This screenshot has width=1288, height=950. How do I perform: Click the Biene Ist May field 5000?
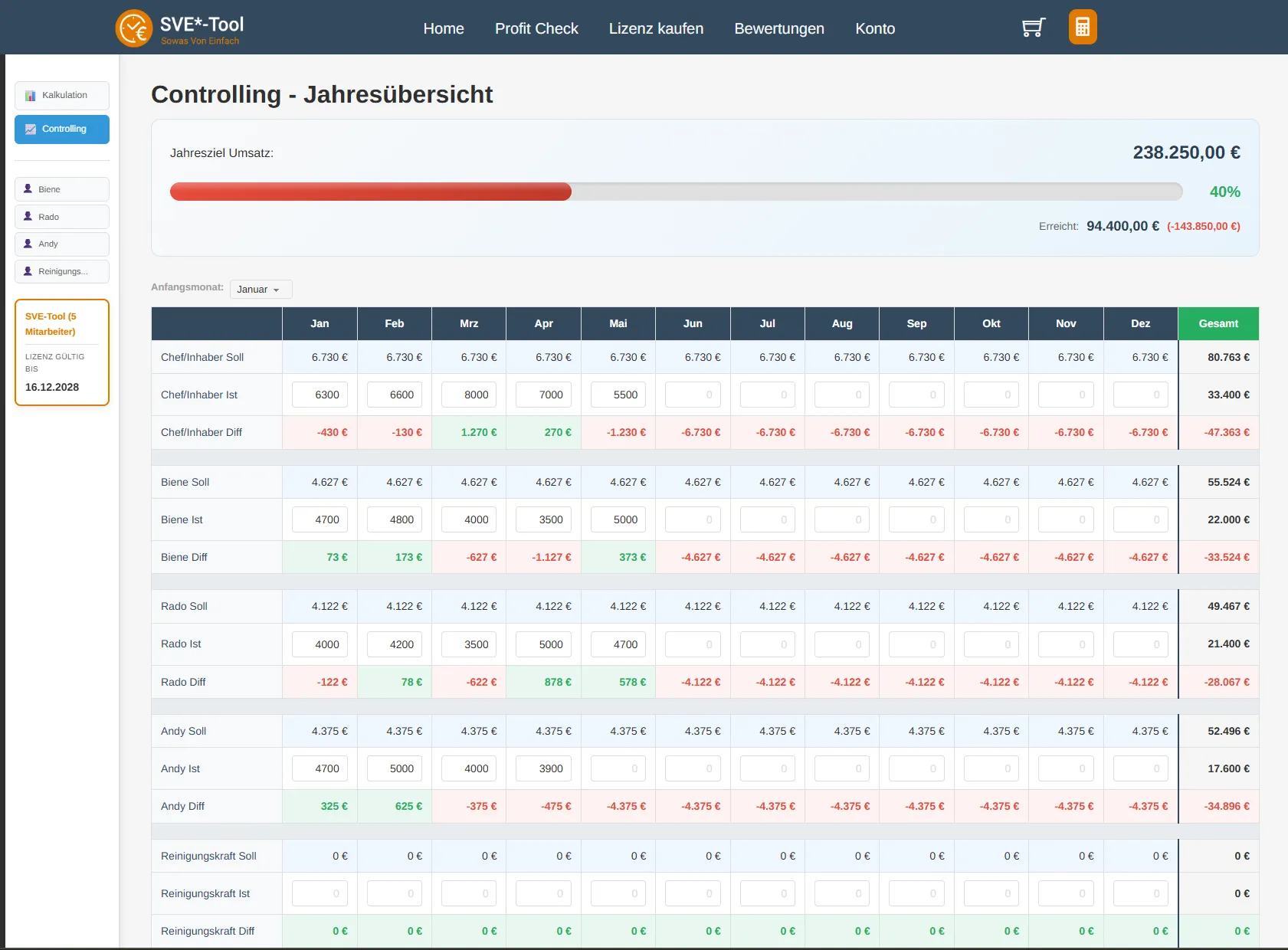[618, 519]
